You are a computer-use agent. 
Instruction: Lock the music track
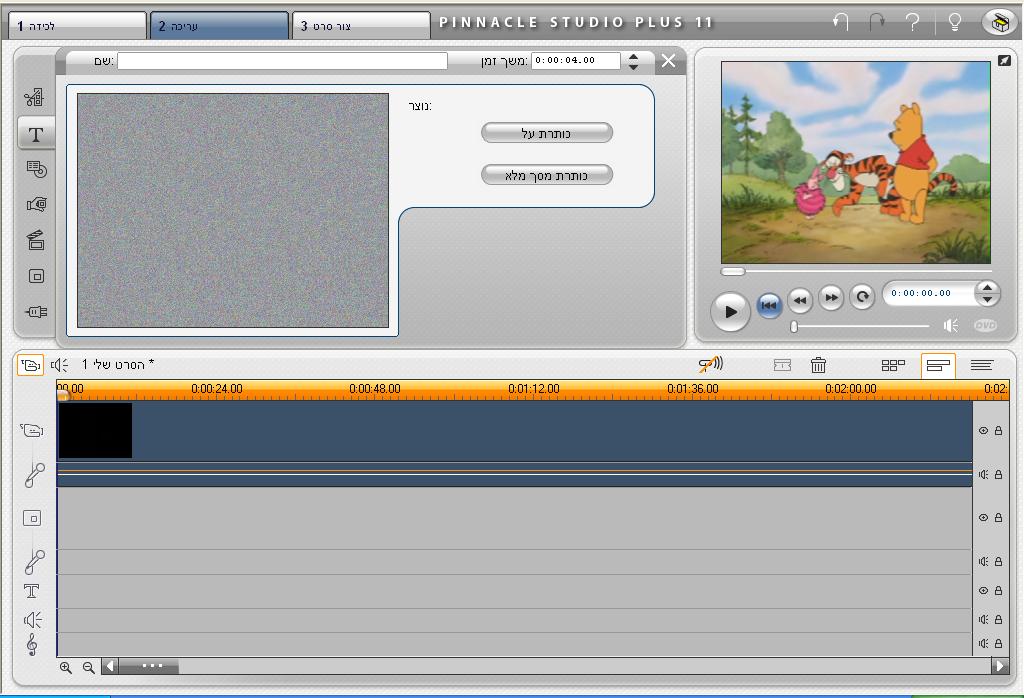point(999,643)
